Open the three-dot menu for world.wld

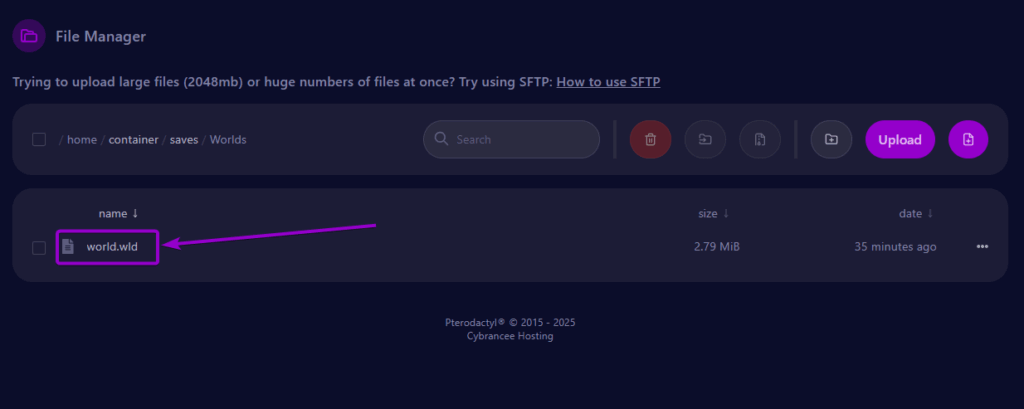coord(982,247)
